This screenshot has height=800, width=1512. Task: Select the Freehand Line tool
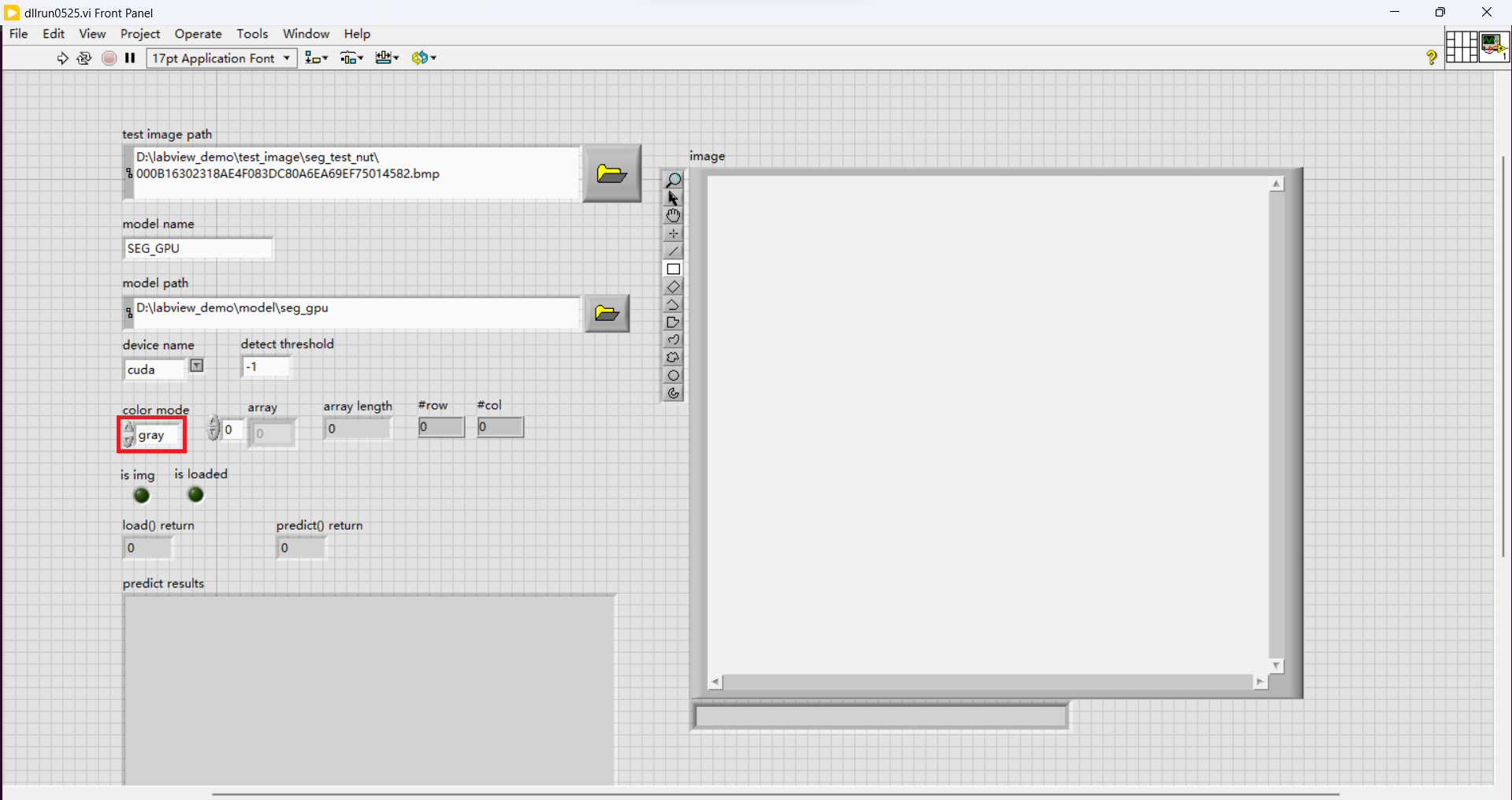(x=673, y=340)
